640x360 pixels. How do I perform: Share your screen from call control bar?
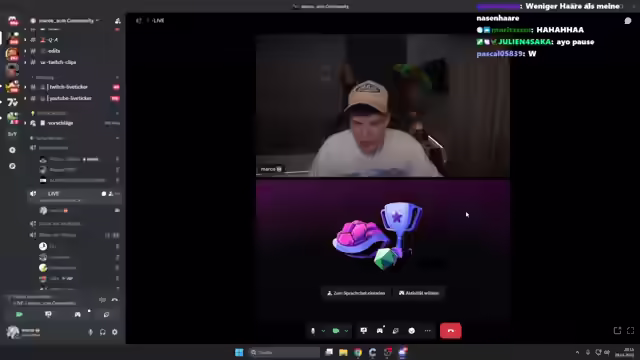364,331
